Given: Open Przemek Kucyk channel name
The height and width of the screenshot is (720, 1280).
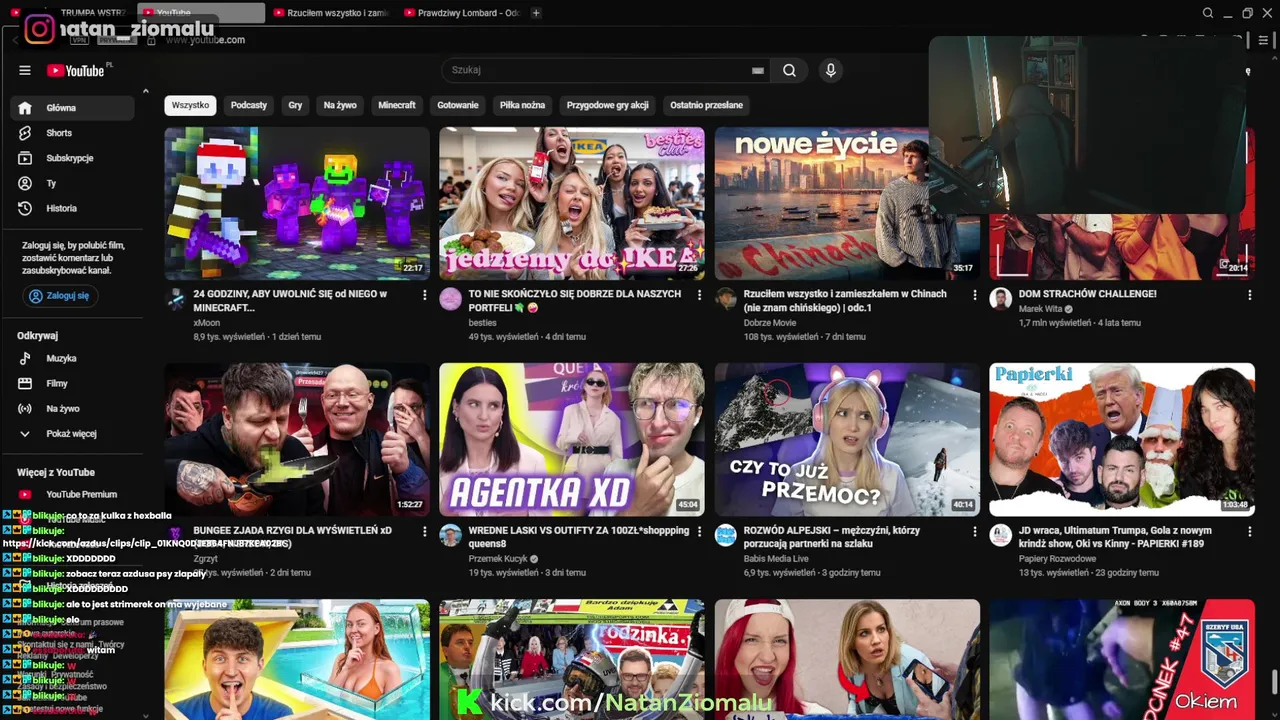Looking at the screenshot, I should pyautogui.click(x=497, y=559).
